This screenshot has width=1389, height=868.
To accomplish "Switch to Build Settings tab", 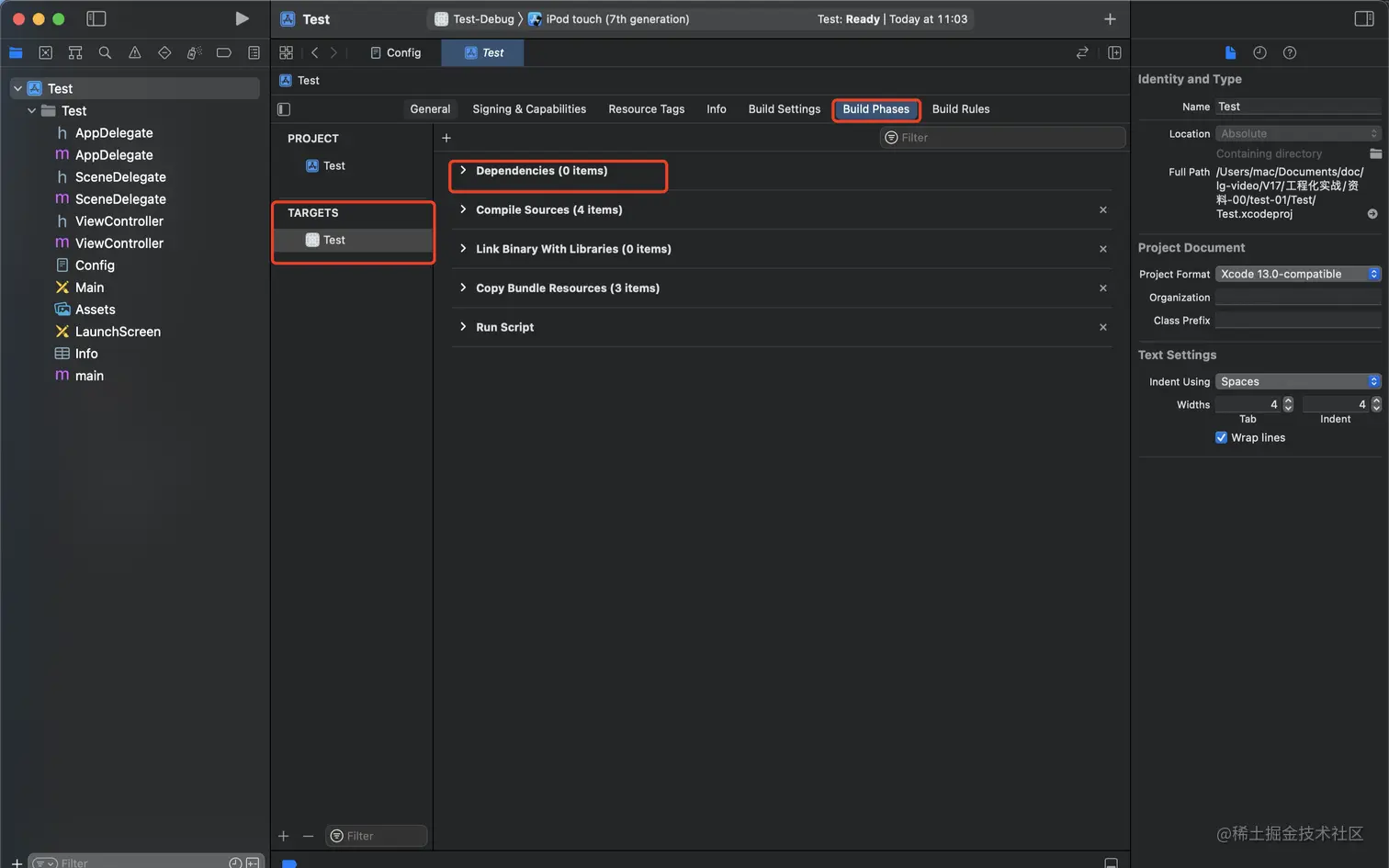I will pyautogui.click(x=785, y=108).
